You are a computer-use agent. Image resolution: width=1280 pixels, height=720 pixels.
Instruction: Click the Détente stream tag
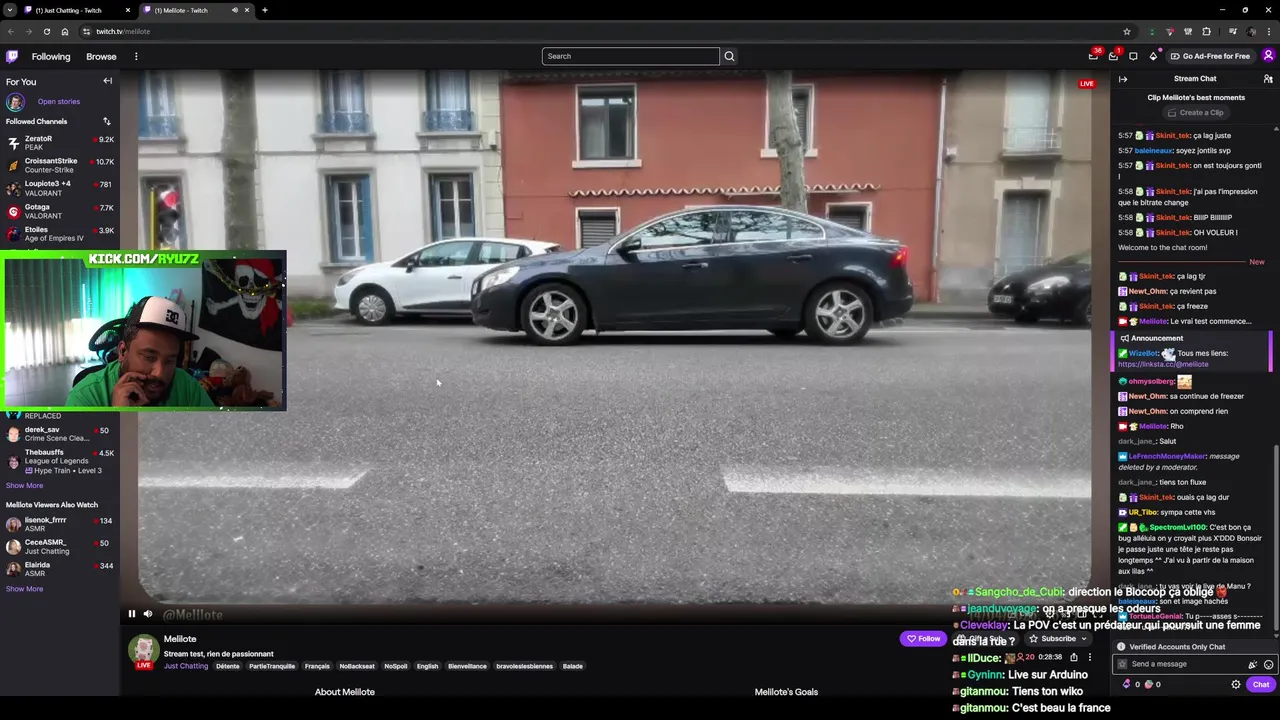point(228,666)
